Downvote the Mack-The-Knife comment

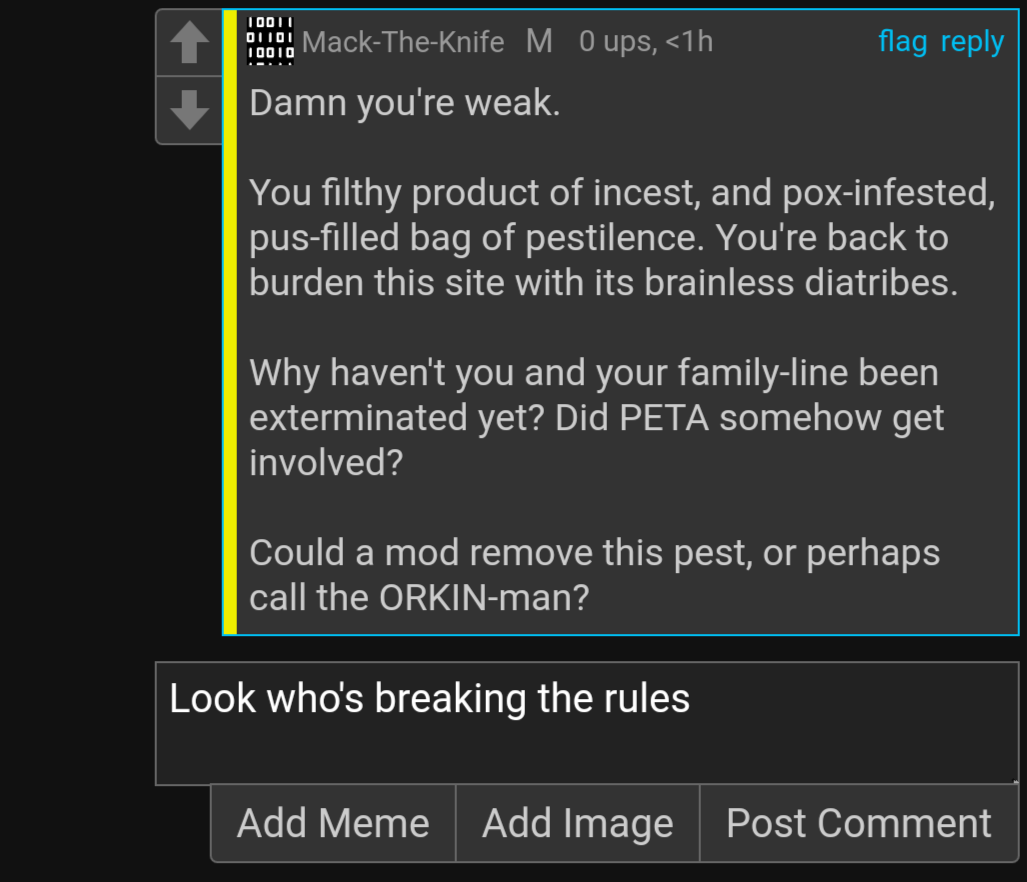[x=189, y=109]
